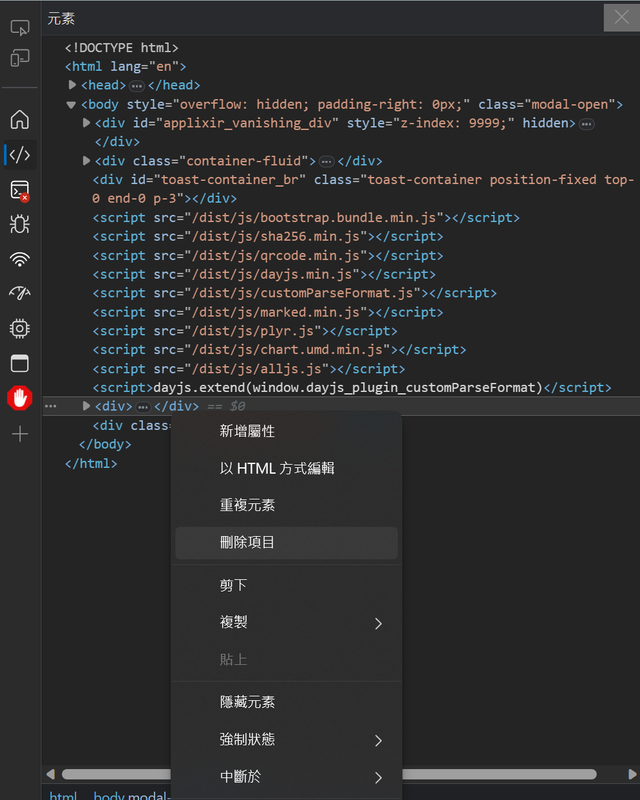640x800 pixels.
Task: Show applixir_vanishing_div collapsed contents ellipsis
Action: [x=586, y=124]
